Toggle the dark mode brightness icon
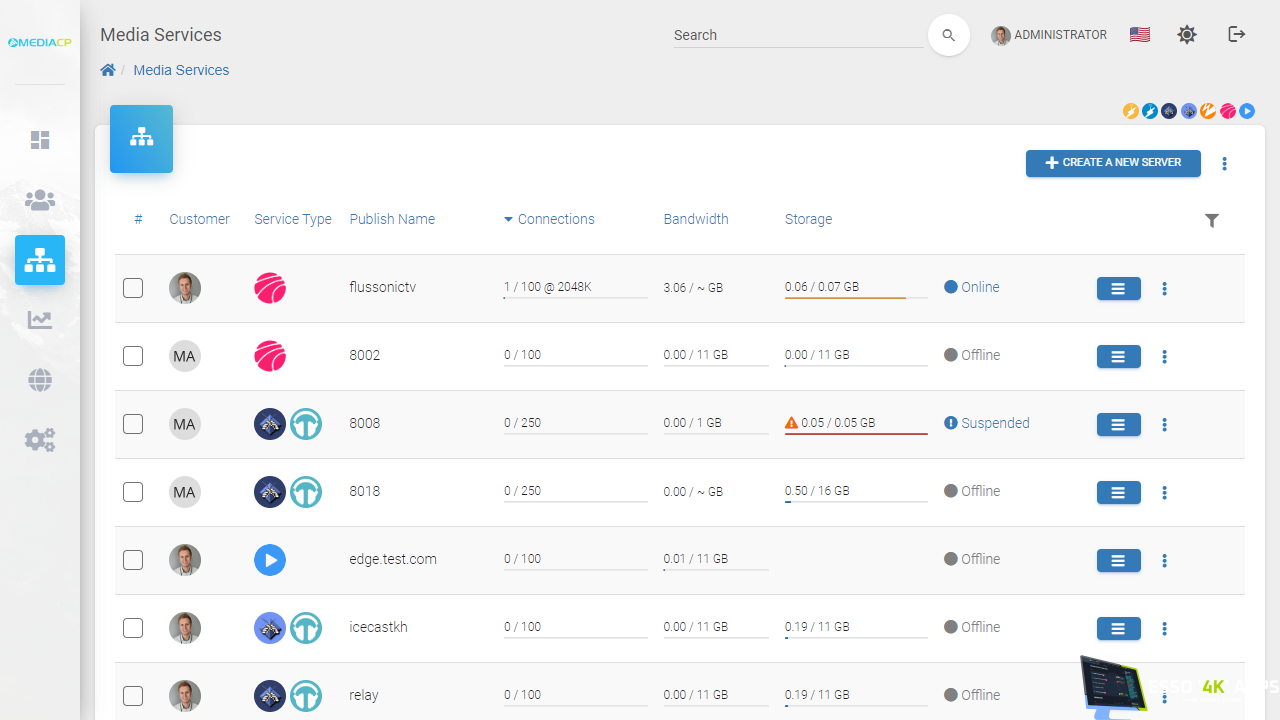The image size is (1280, 720). point(1187,35)
